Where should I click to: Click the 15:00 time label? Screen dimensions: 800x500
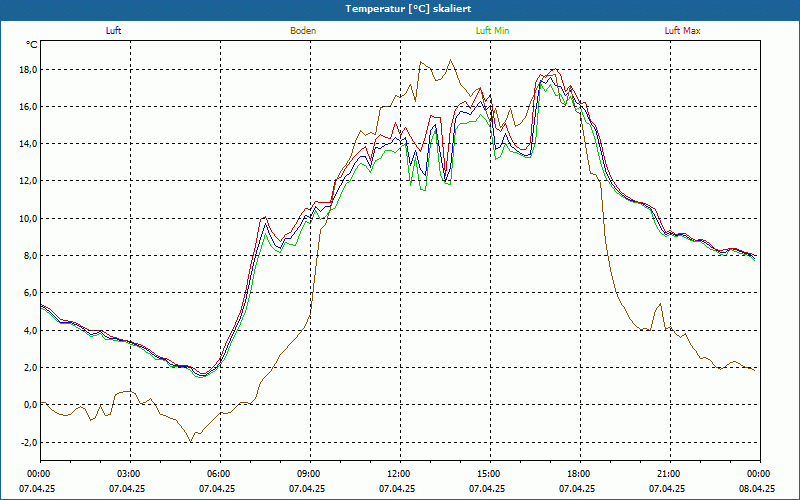(x=490, y=474)
